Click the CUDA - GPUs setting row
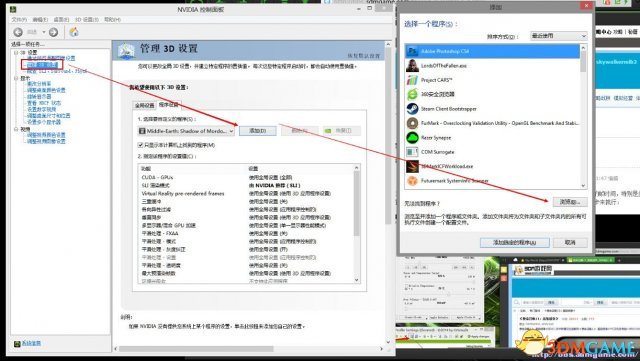The image size is (640, 361). point(246,177)
